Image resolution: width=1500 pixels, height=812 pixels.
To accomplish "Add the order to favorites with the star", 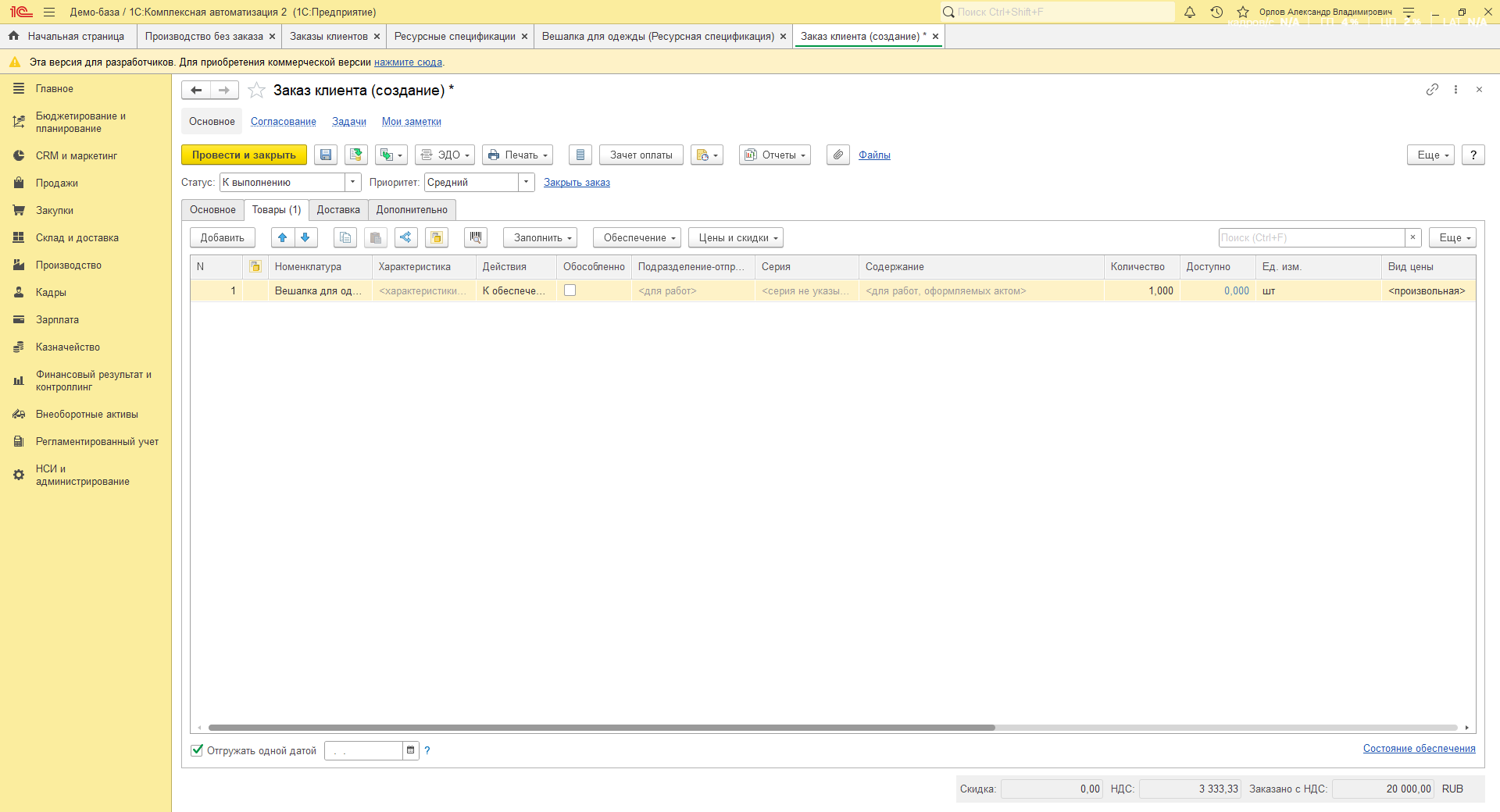I will [x=256, y=91].
